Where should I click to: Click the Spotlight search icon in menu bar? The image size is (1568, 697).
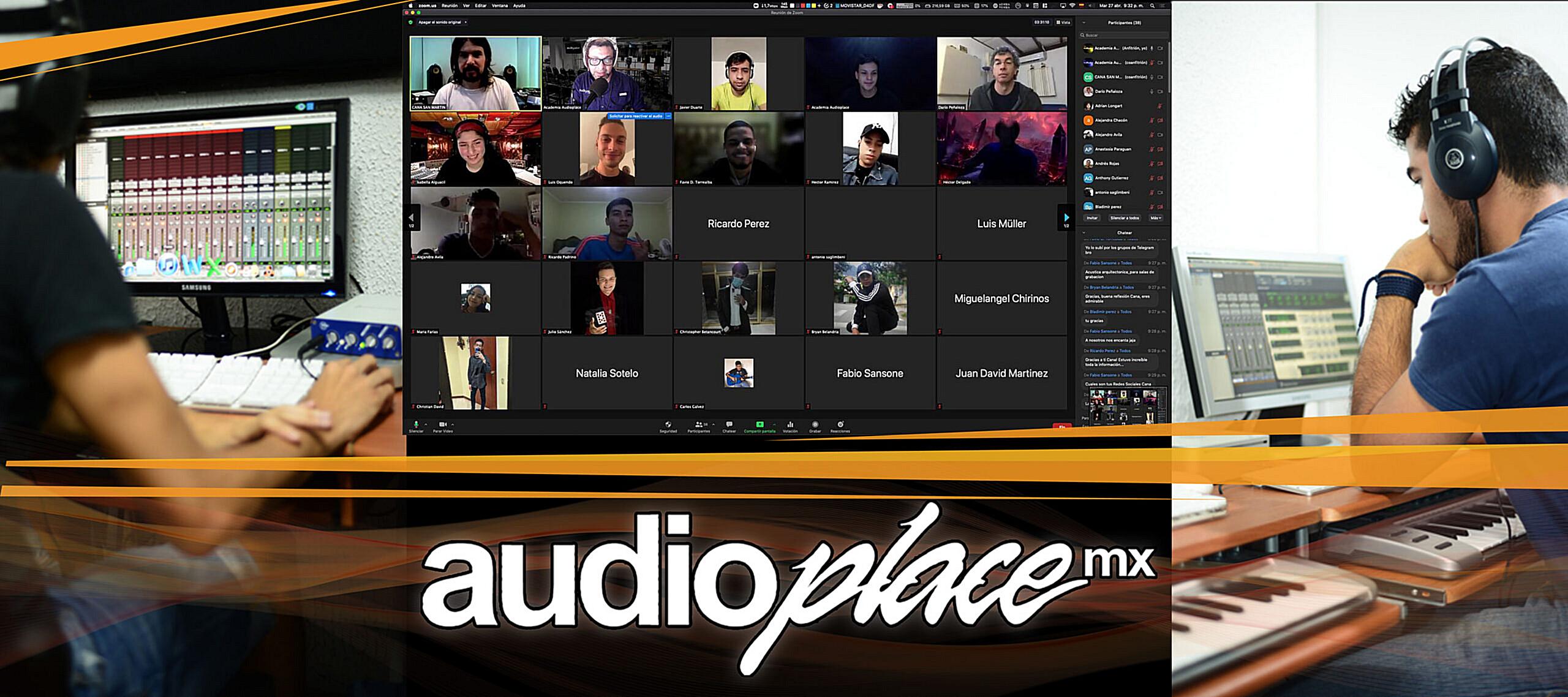click(1152, 6)
